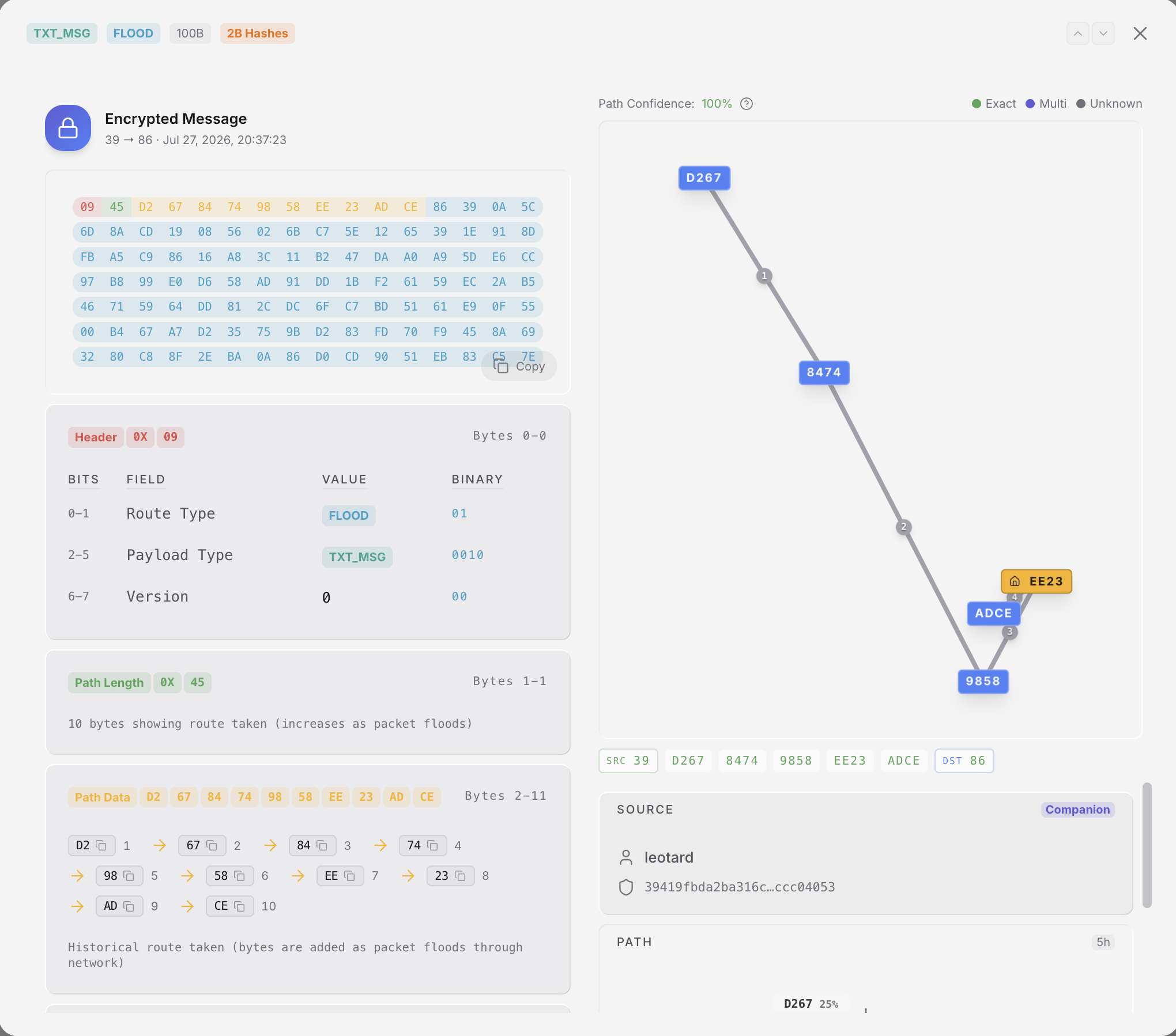1176x1036 pixels.
Task: Click the Encrypted Message lock icon
Action: point(68,128)
